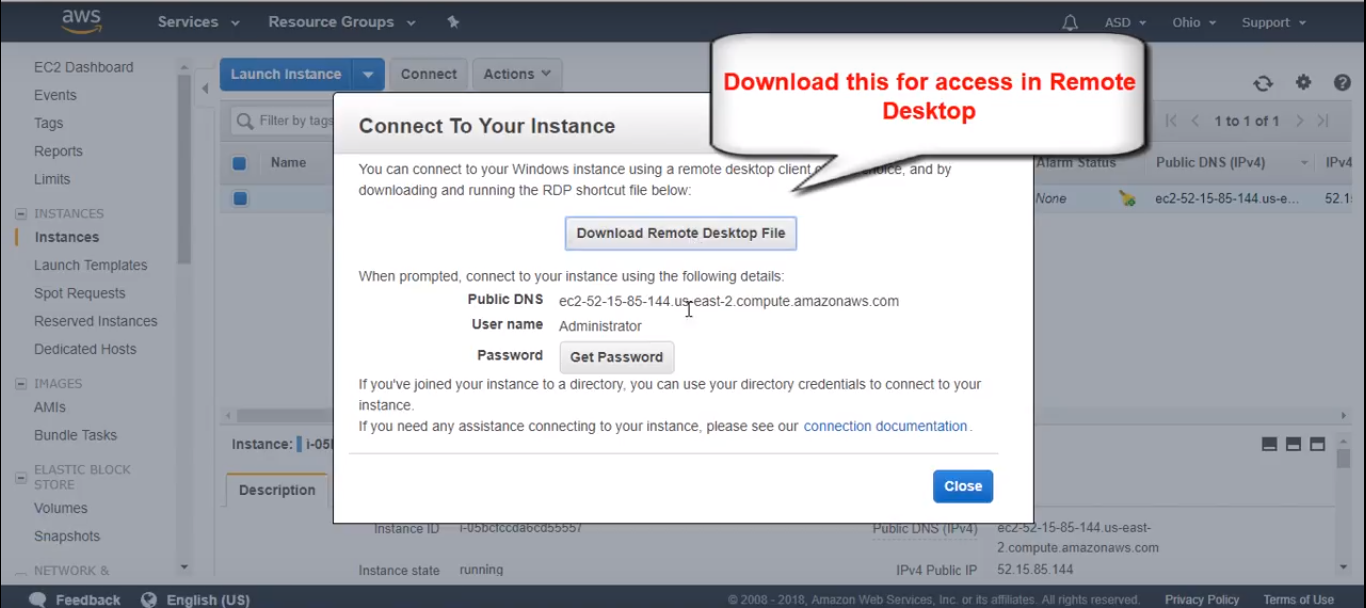Collapse the INSTANCES sidebar section
The height and width of the screenshot is (608, 1366).
click(20, 214)
